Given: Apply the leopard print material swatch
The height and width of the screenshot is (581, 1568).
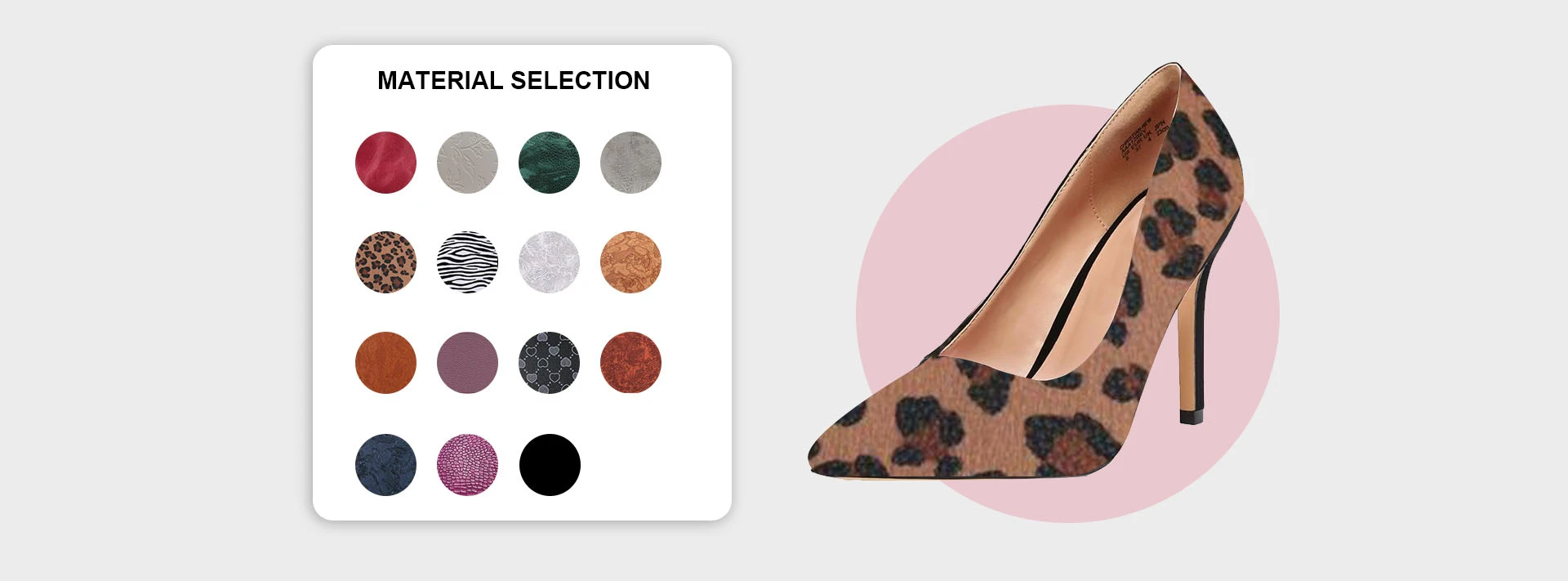Looking at the screenshot, I should [x=385, y=262].
